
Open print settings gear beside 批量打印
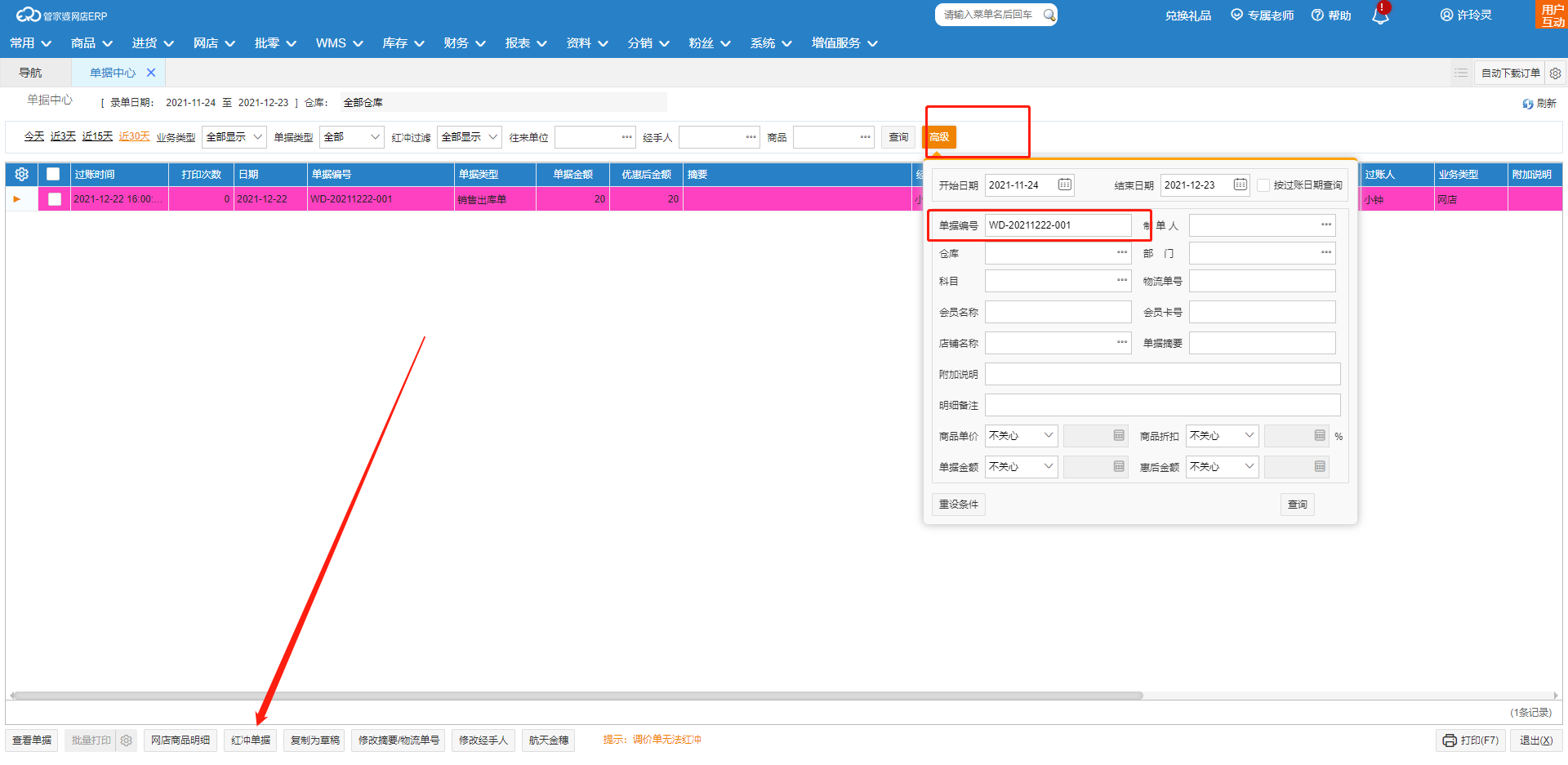(127, 741)
